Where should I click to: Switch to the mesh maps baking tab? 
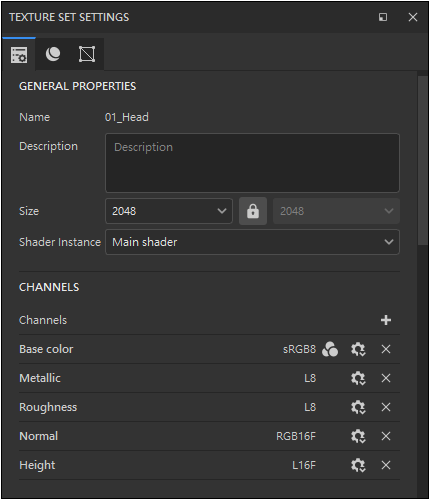53,54
